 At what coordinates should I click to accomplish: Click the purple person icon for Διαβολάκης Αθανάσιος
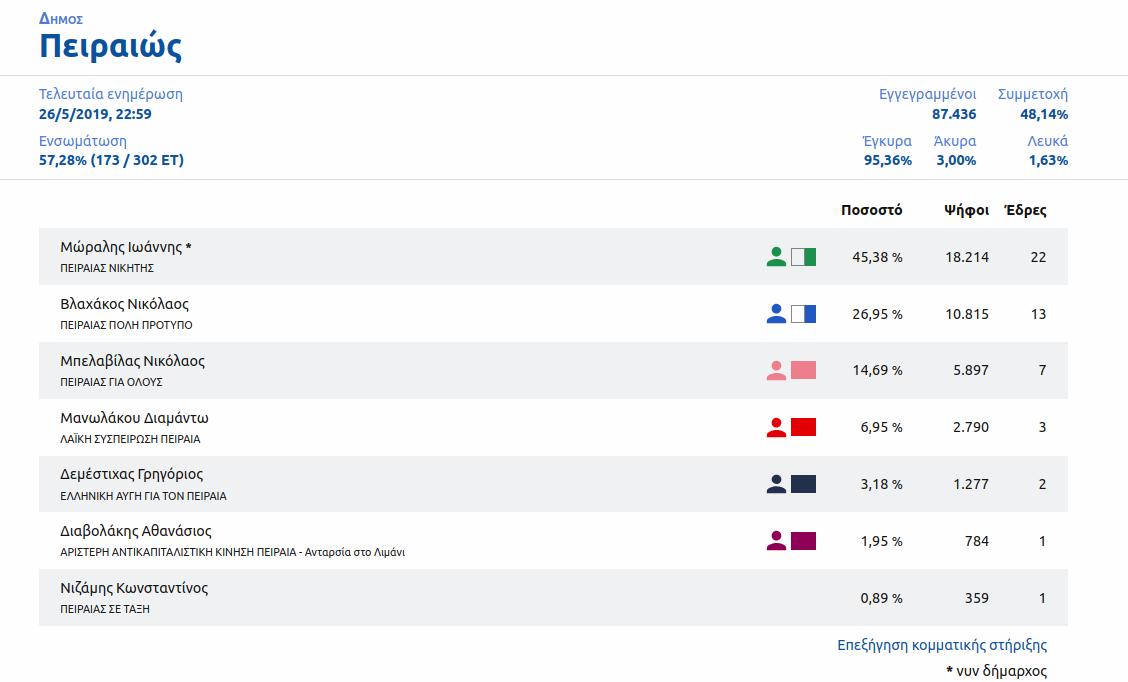click(776, 541)
